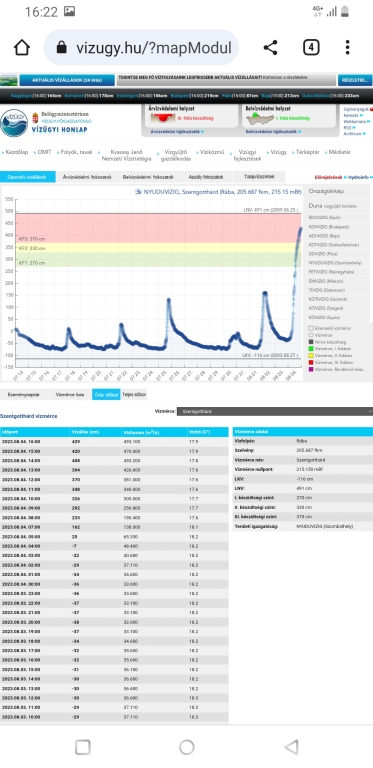
Task: Tap the vizugy.hu address bar
Action: coord(141,48)
